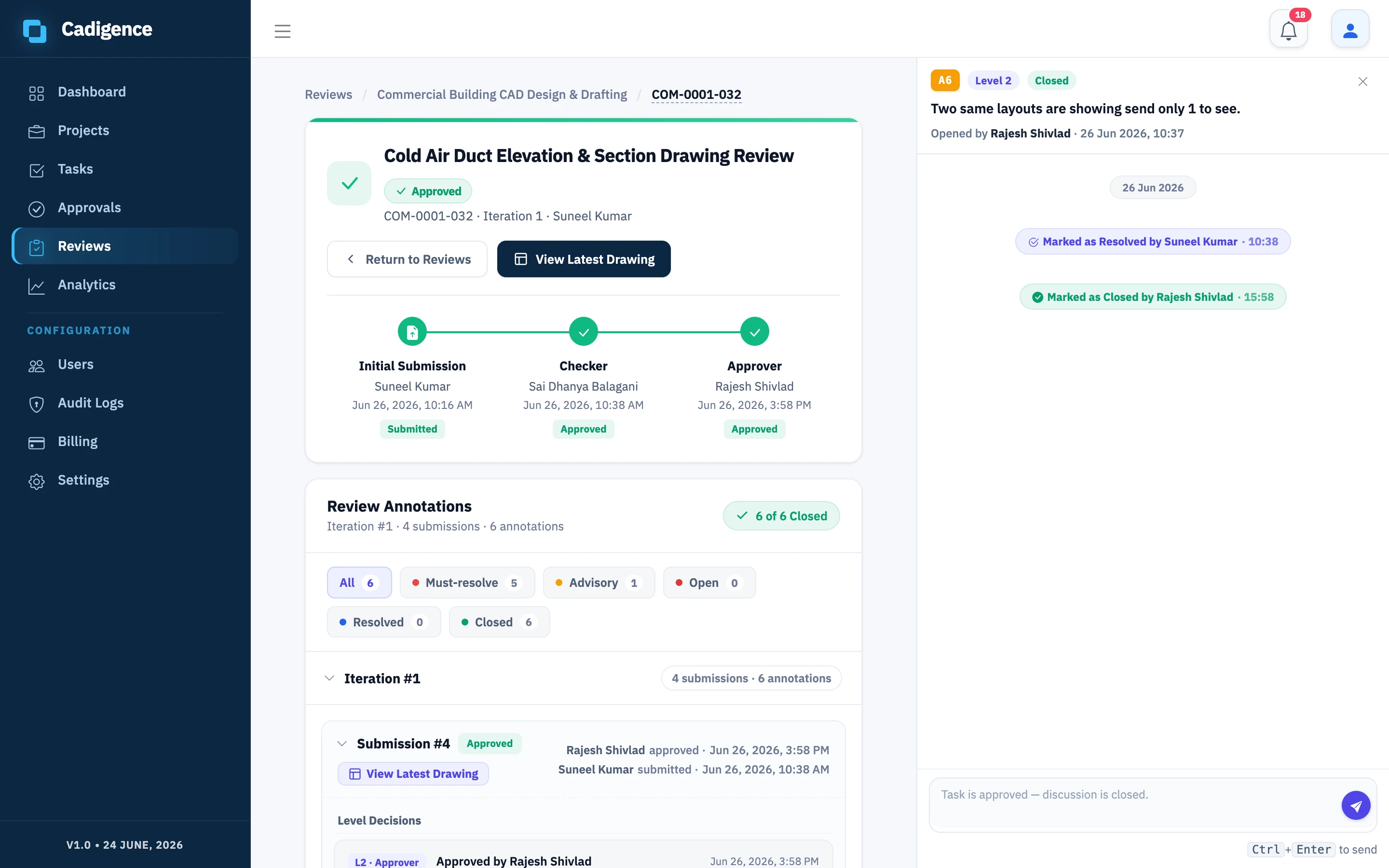Click the dark View Latest Drawing button
Viewport: 1389px width, 868px height.
[584, 259]
